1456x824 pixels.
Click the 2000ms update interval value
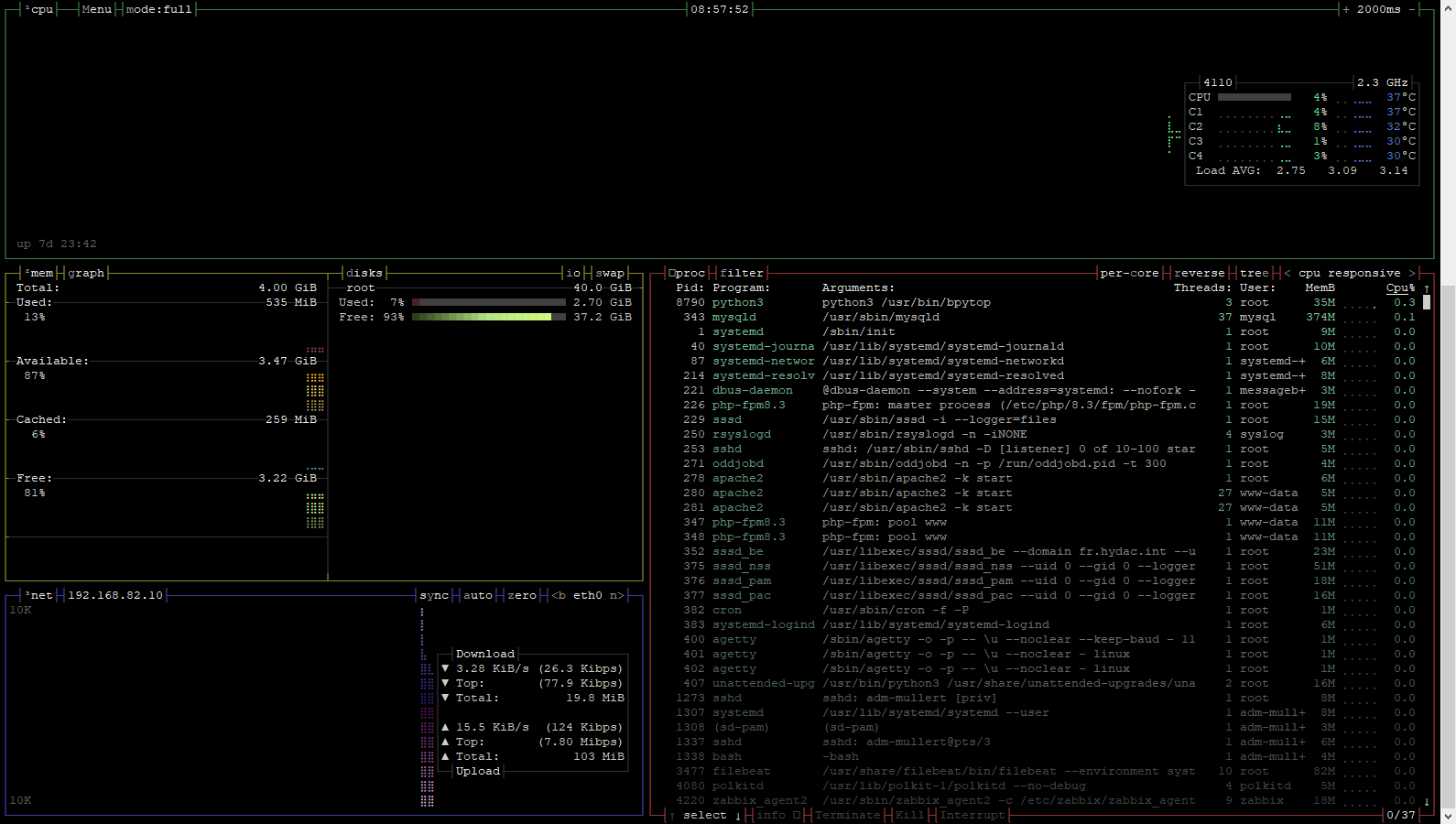click(1379, 9)
